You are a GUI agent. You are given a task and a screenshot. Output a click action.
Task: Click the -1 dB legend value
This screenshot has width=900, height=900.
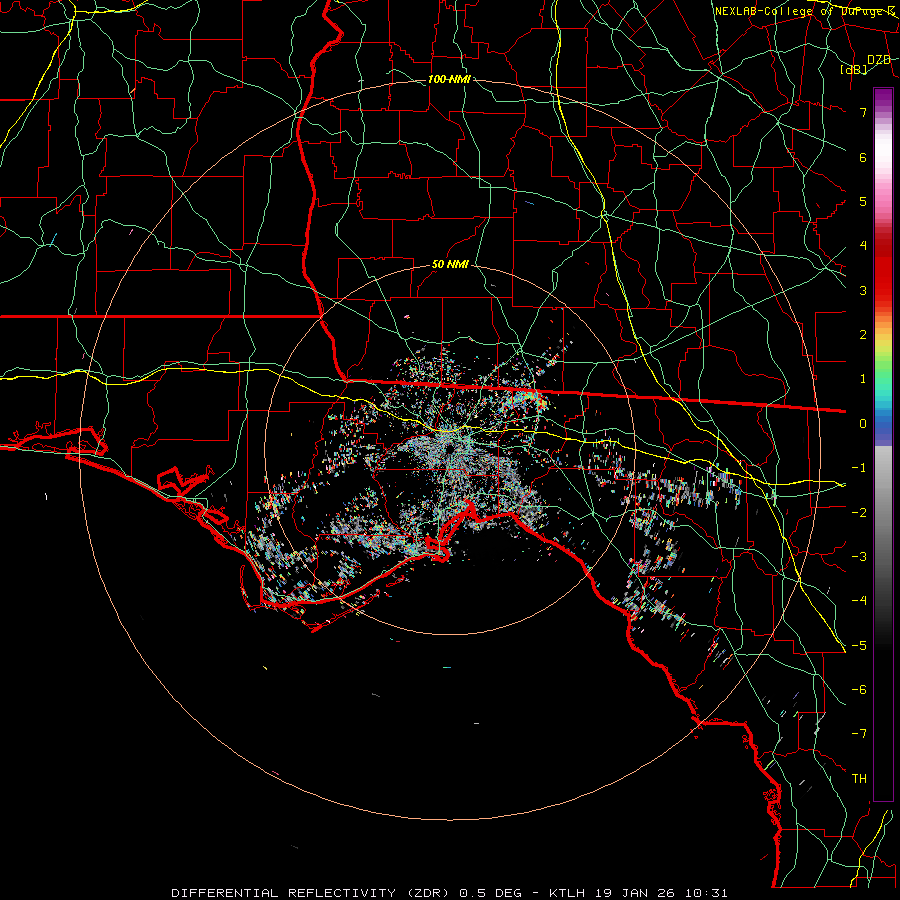859,468
